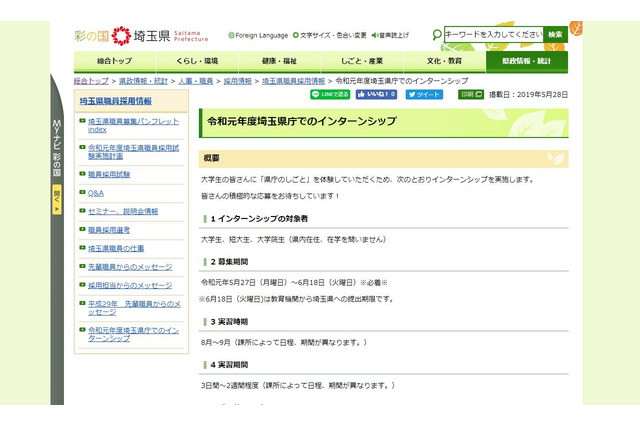Click heading 4 実習期間
The height and width of the screenshot is (426, 640).
[x=229, y=365]
